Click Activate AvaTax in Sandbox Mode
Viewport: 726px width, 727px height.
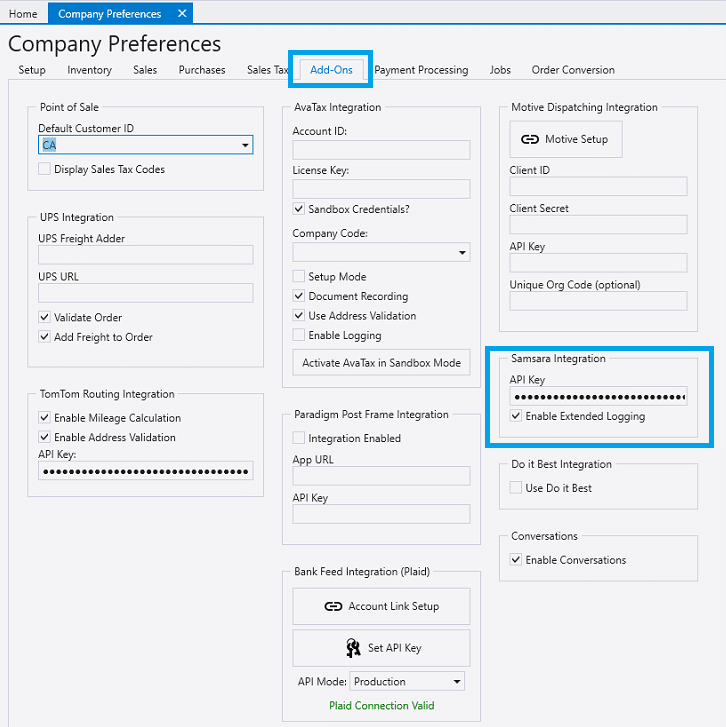tap(381, 363)
